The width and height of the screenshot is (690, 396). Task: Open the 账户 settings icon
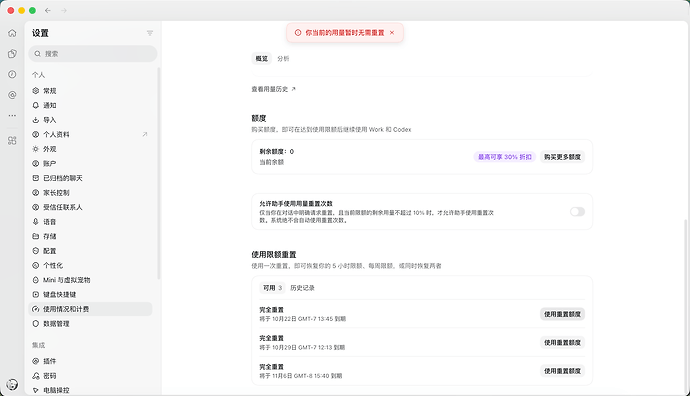click(x=36, y=163)
